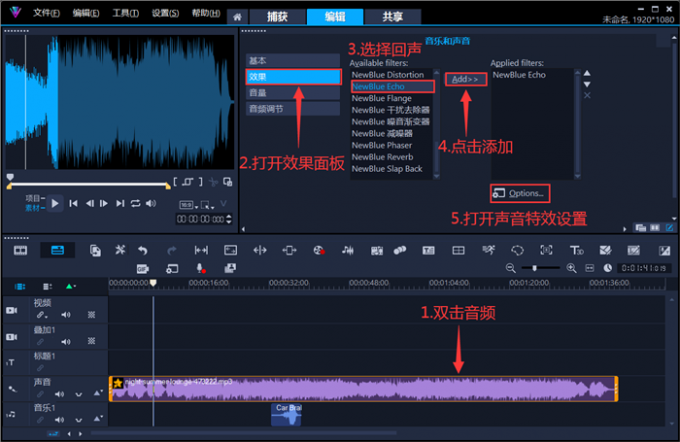Click the Options... button
This screenshot has width=680, height=442.
click(x=519, y=192)
